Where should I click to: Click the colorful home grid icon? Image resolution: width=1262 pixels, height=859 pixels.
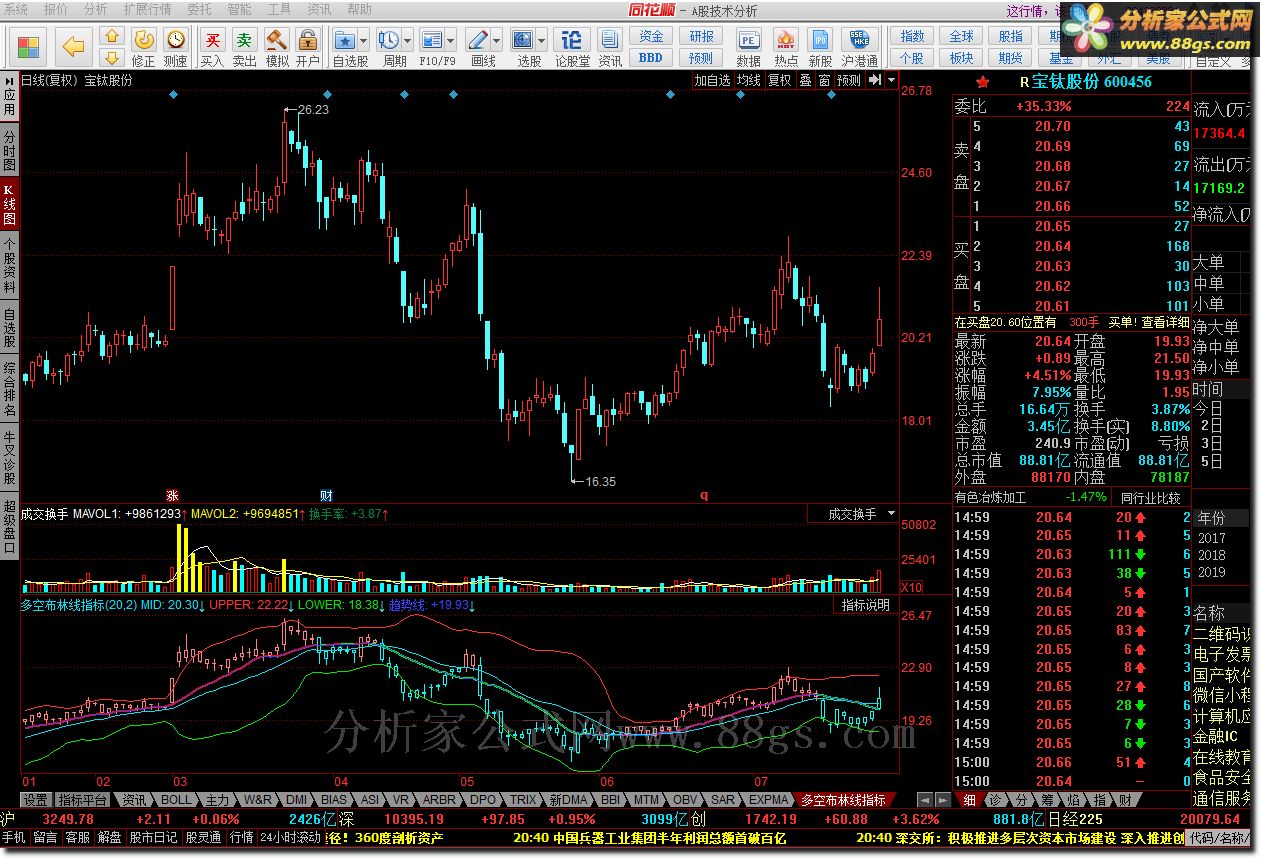(29, 46)
